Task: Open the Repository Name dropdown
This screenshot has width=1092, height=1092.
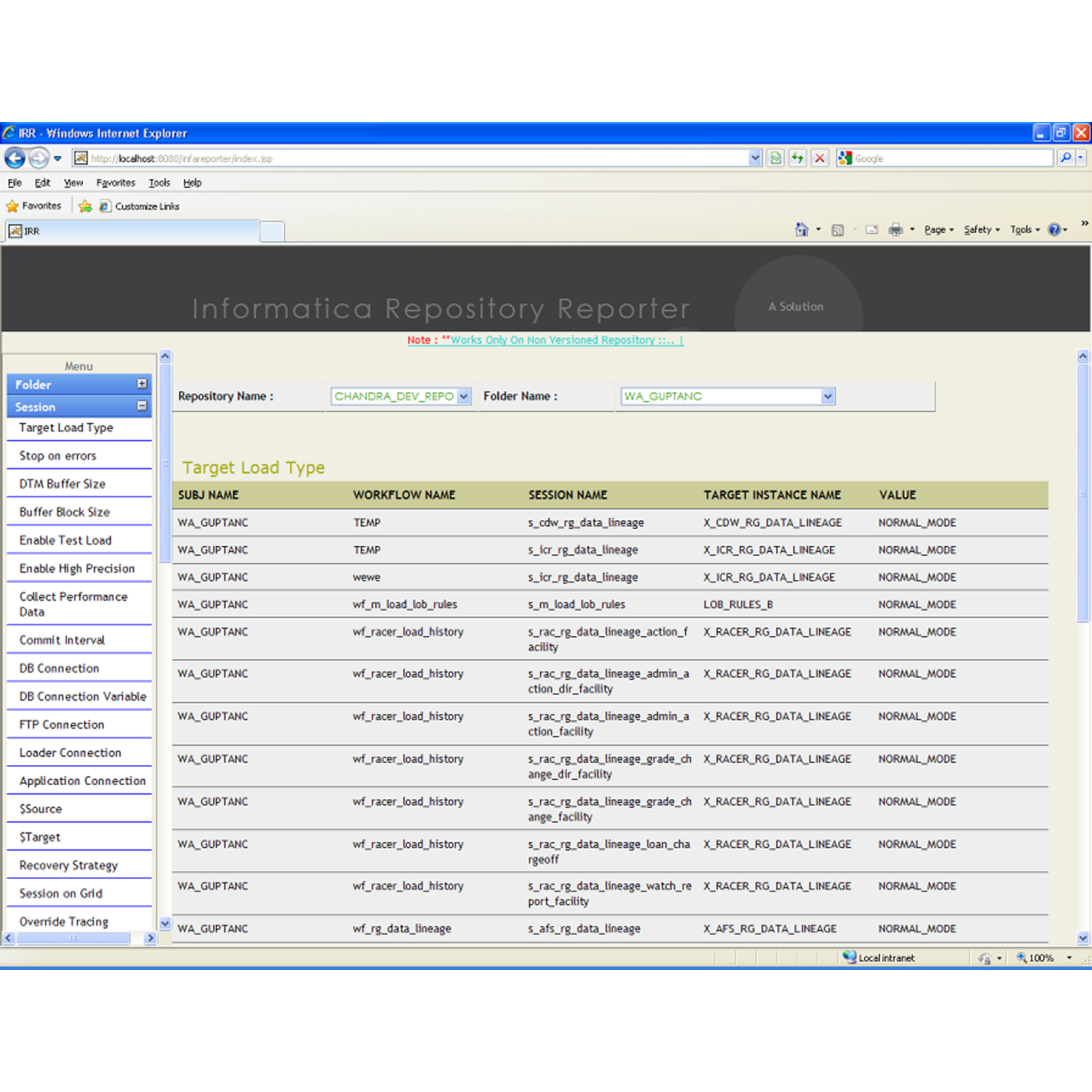Action: click(463, 396)
